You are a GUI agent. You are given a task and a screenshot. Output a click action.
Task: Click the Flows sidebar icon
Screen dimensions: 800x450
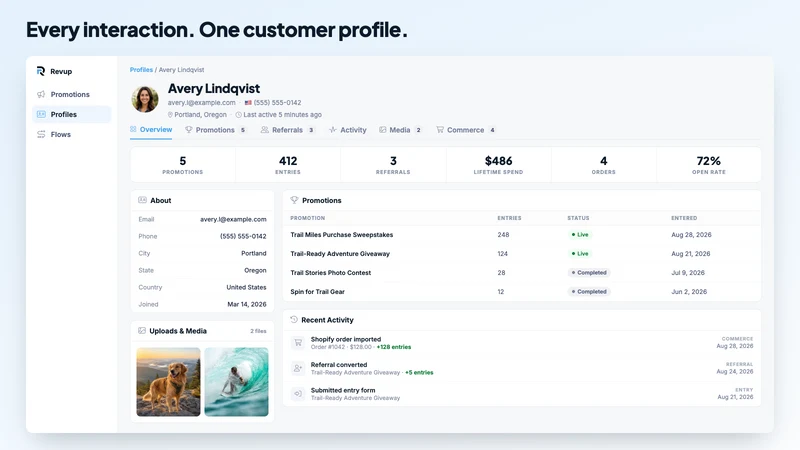[x=41, y=134]
